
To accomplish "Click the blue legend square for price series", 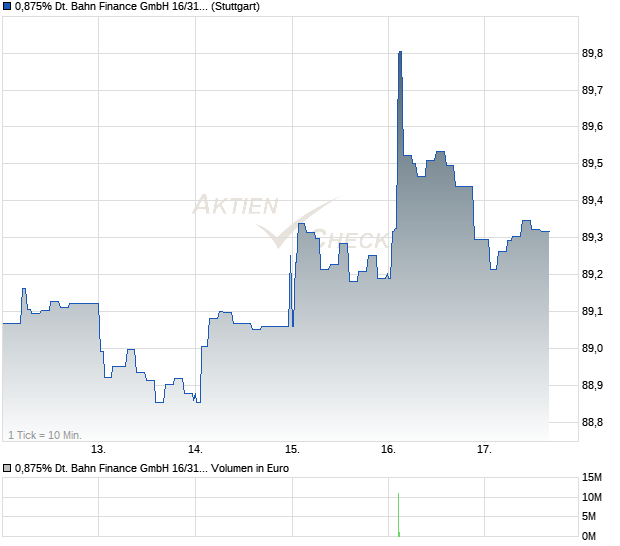I will click(7, 6).
